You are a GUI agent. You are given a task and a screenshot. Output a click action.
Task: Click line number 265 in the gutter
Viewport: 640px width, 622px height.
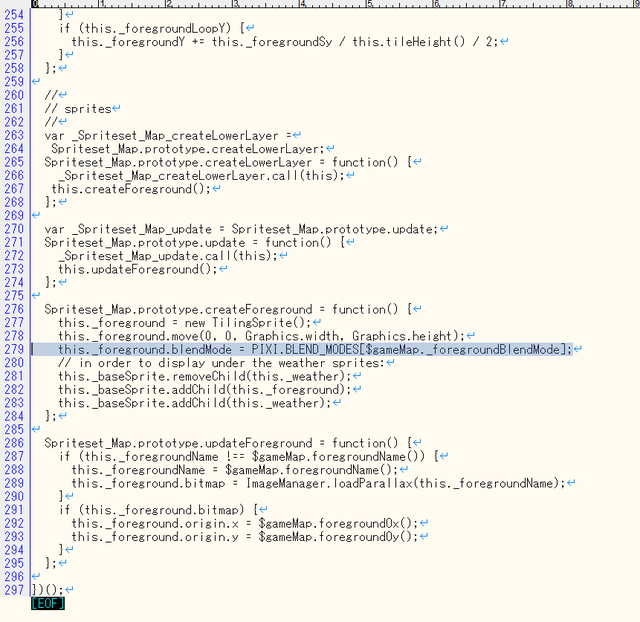tap(14, 162)
